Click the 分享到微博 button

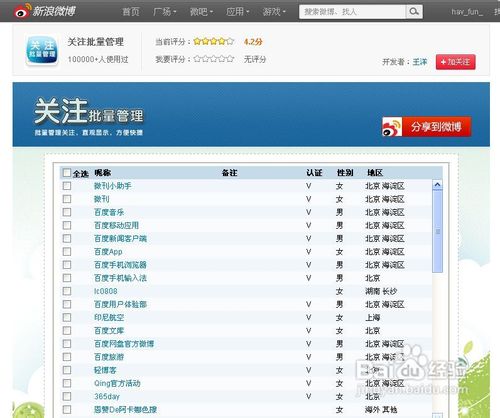click(427, 127)
